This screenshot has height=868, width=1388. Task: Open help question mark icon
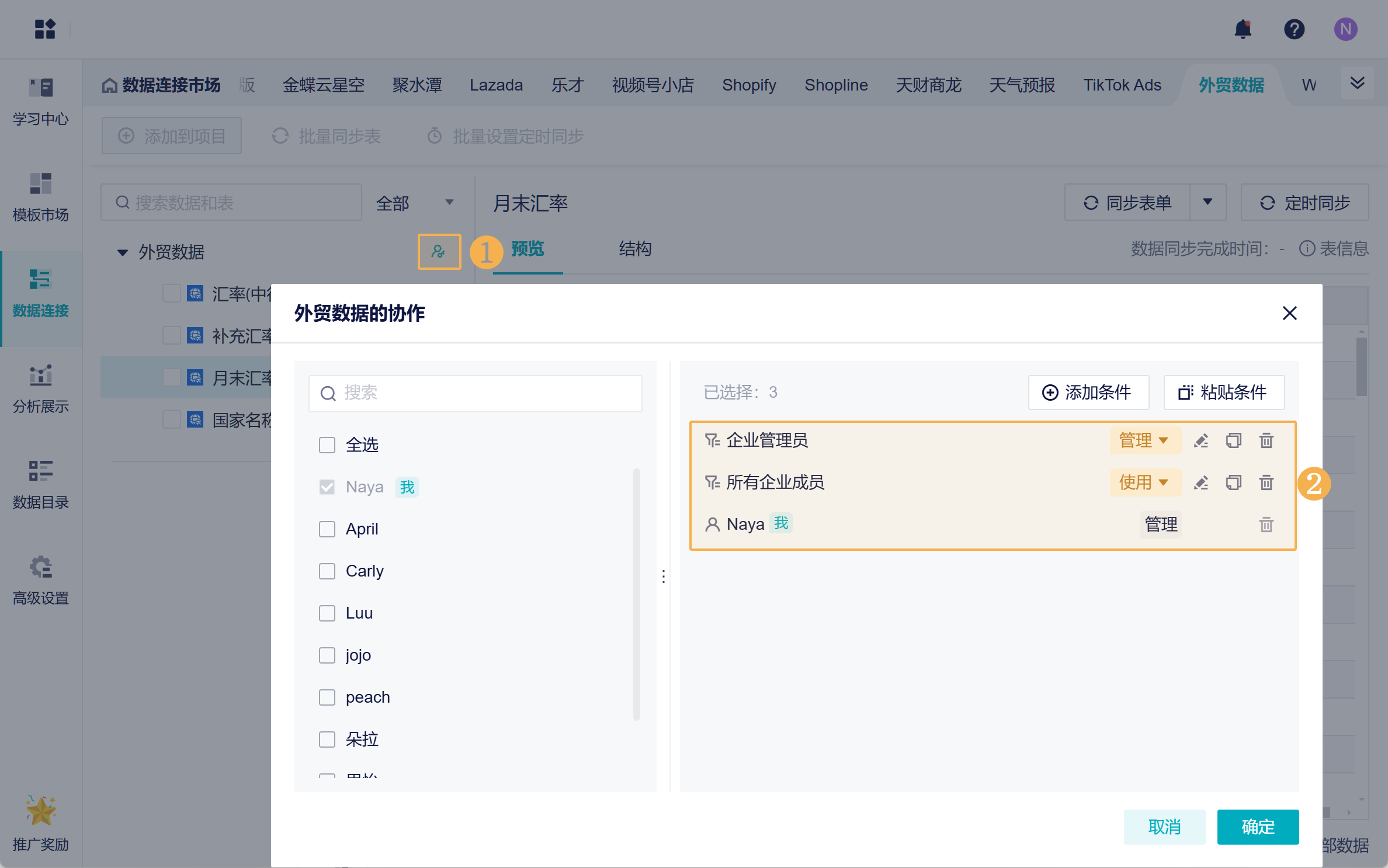click(x=1294, y=29)
